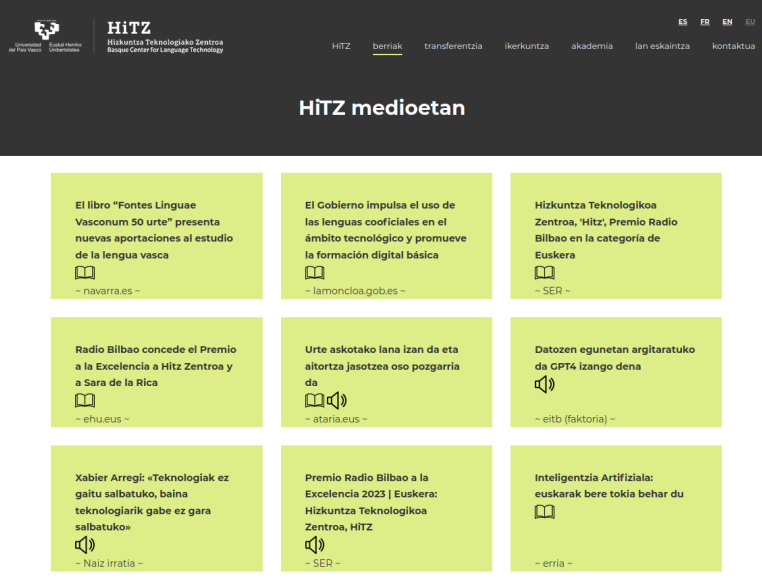This screenshot has width=762, height=580.
Task: Open the transferentzia menu item
Action: click(453, 46)
